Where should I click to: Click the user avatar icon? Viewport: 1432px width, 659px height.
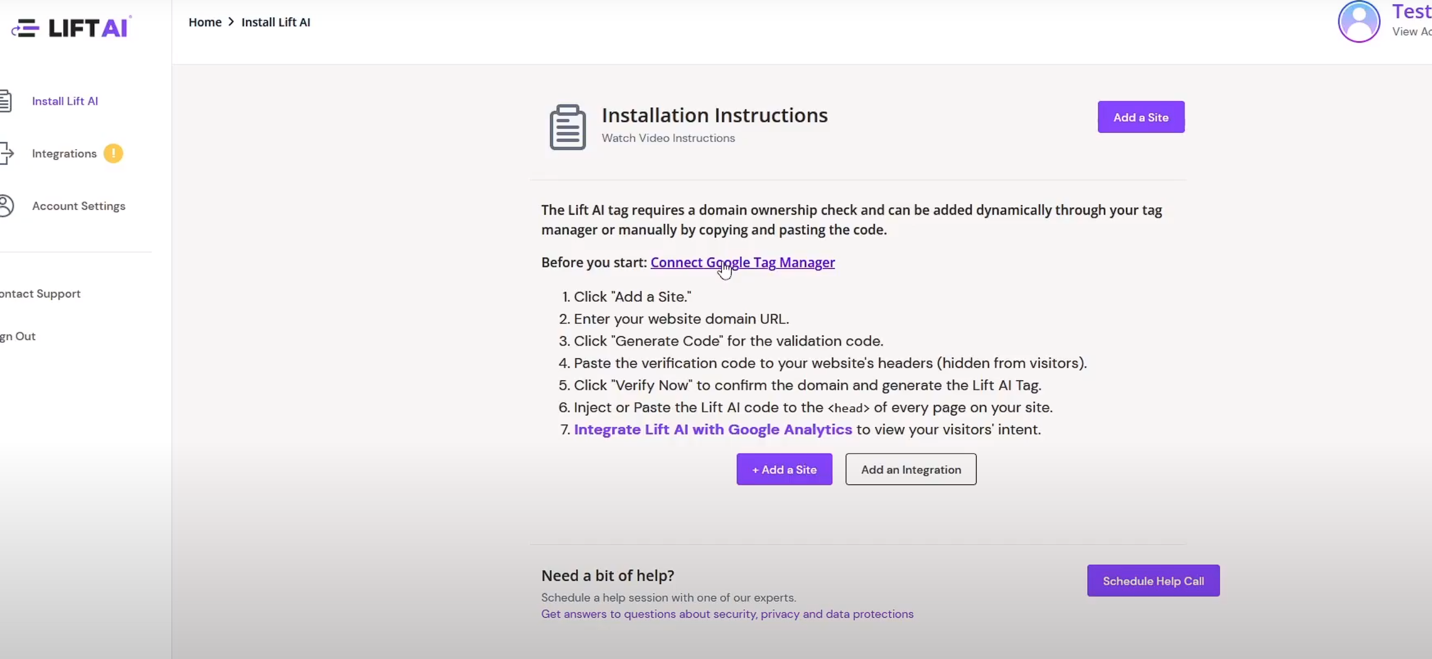pyautogui.click(x=1359, y=21)
